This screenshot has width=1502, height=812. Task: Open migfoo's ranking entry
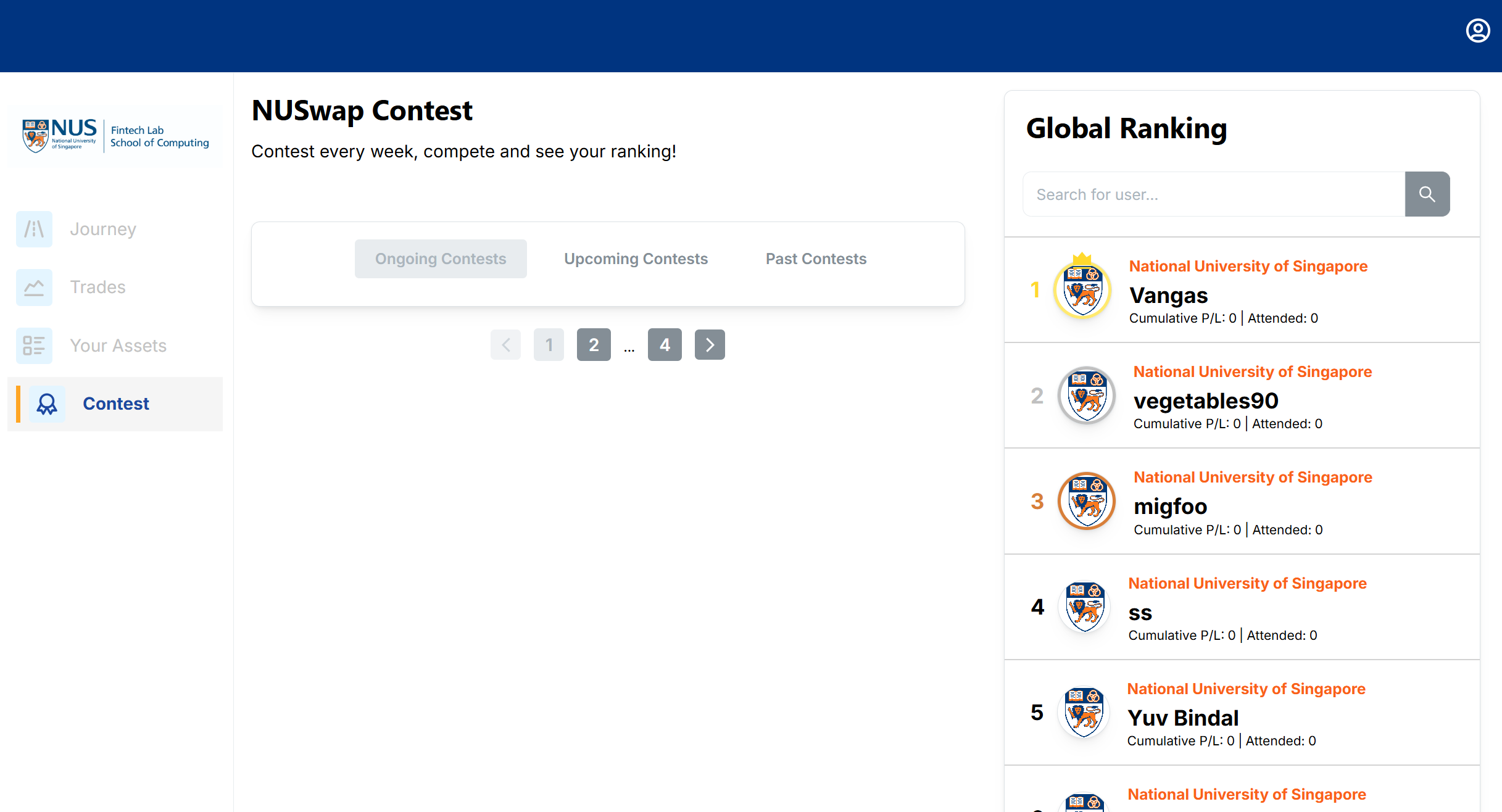click(1242, 501)
